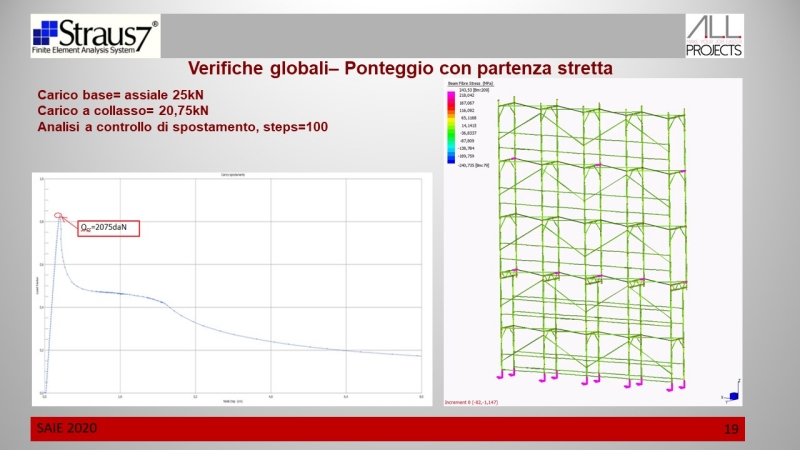Click the slide title Verifiche globali
The image size is (800, 450).
tap(400, 68)
